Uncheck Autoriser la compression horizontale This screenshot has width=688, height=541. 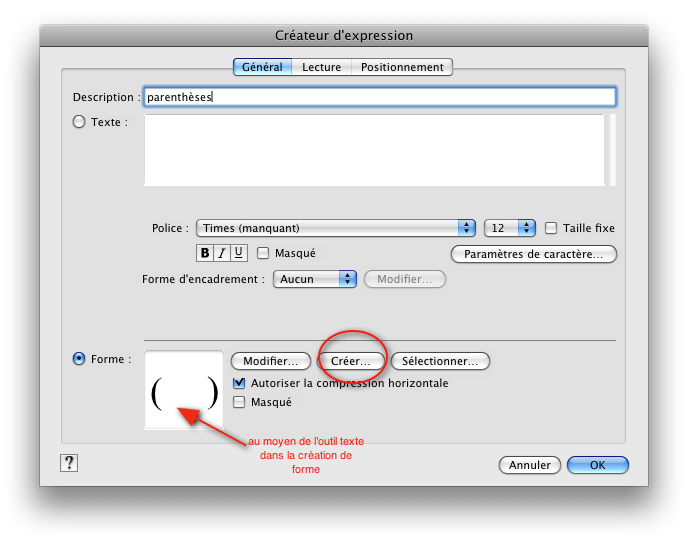coord(239,383)
